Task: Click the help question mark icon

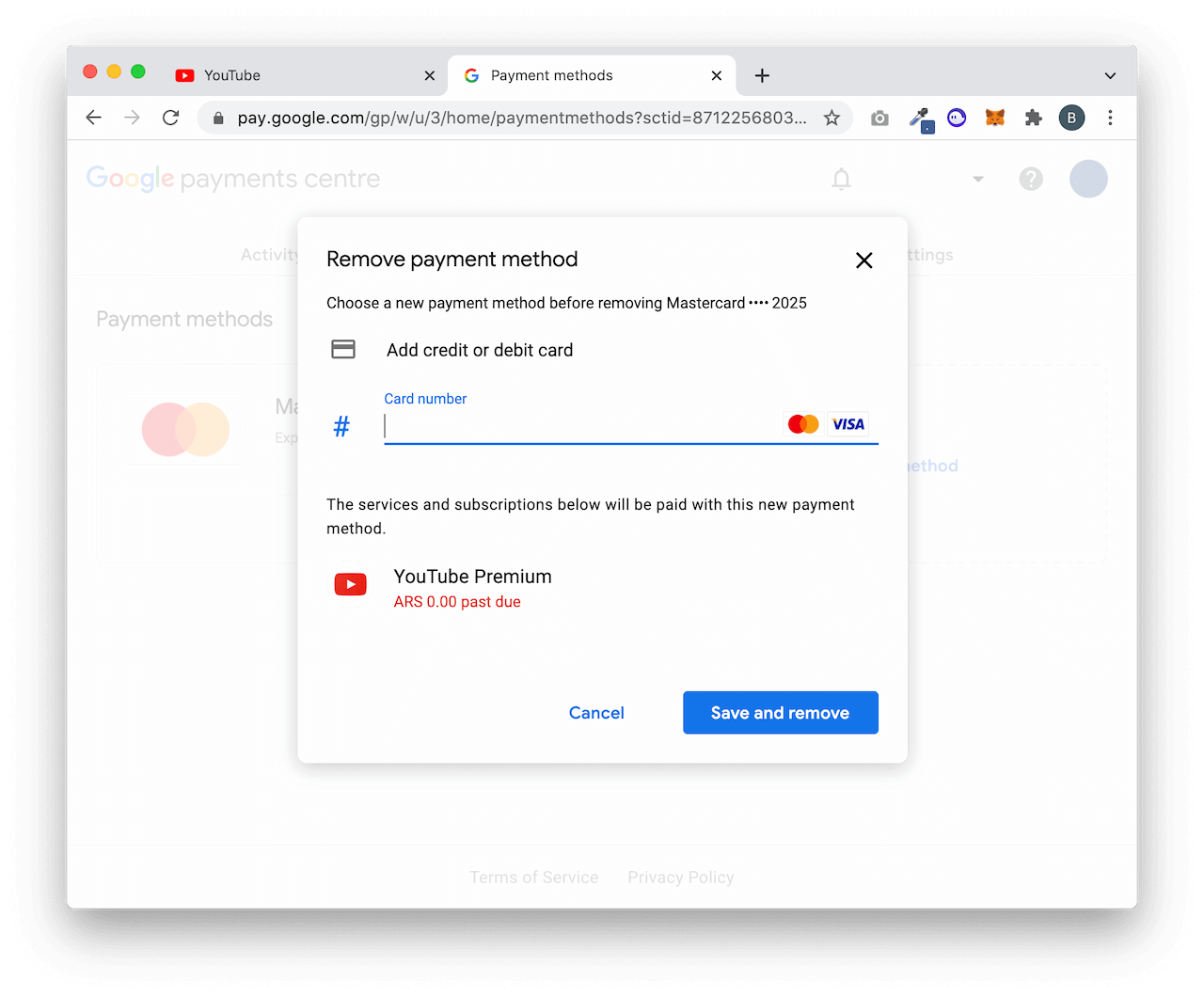Action: tap(1031, 179)
